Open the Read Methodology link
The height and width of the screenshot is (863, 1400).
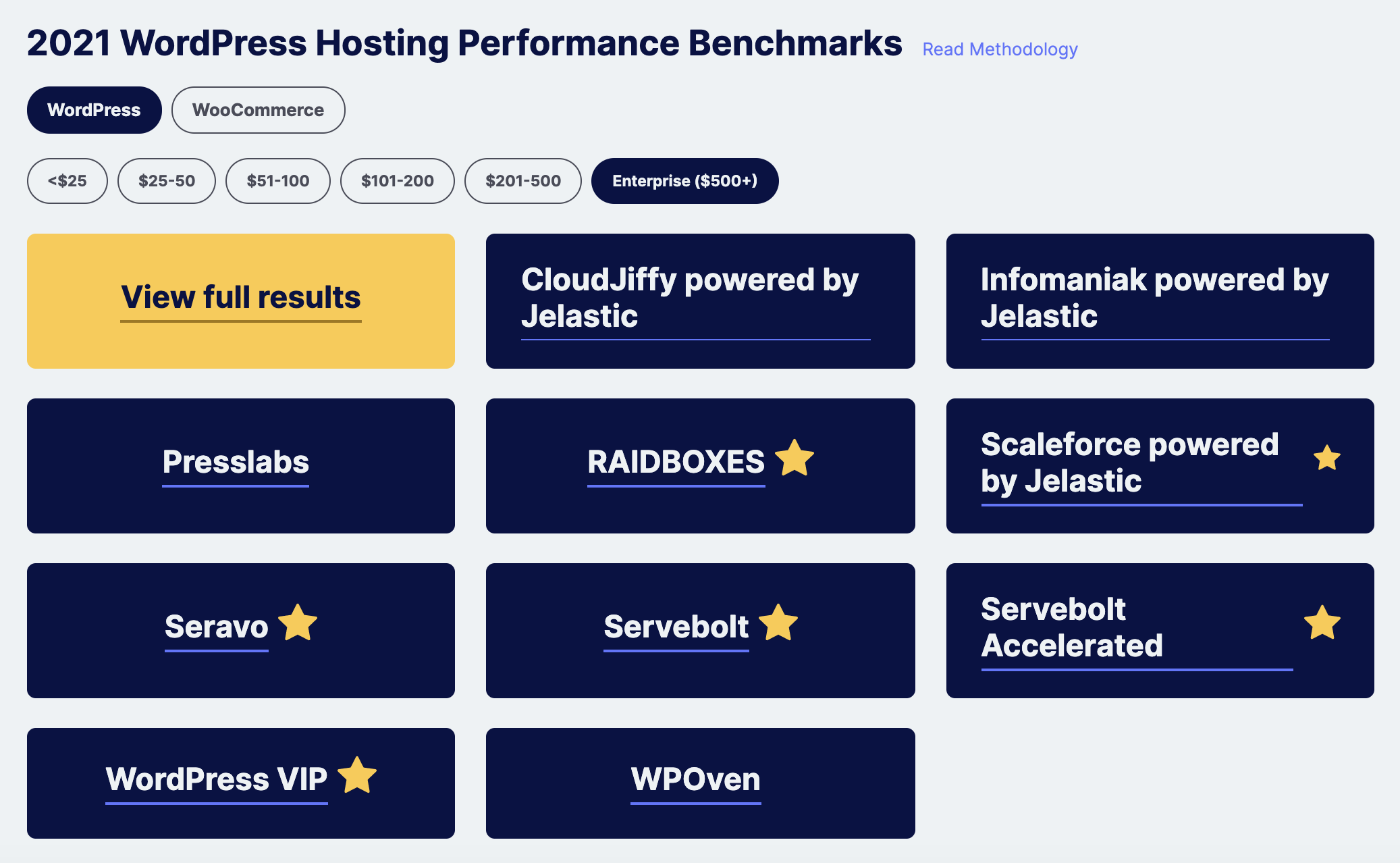(x=1000, y=49)
